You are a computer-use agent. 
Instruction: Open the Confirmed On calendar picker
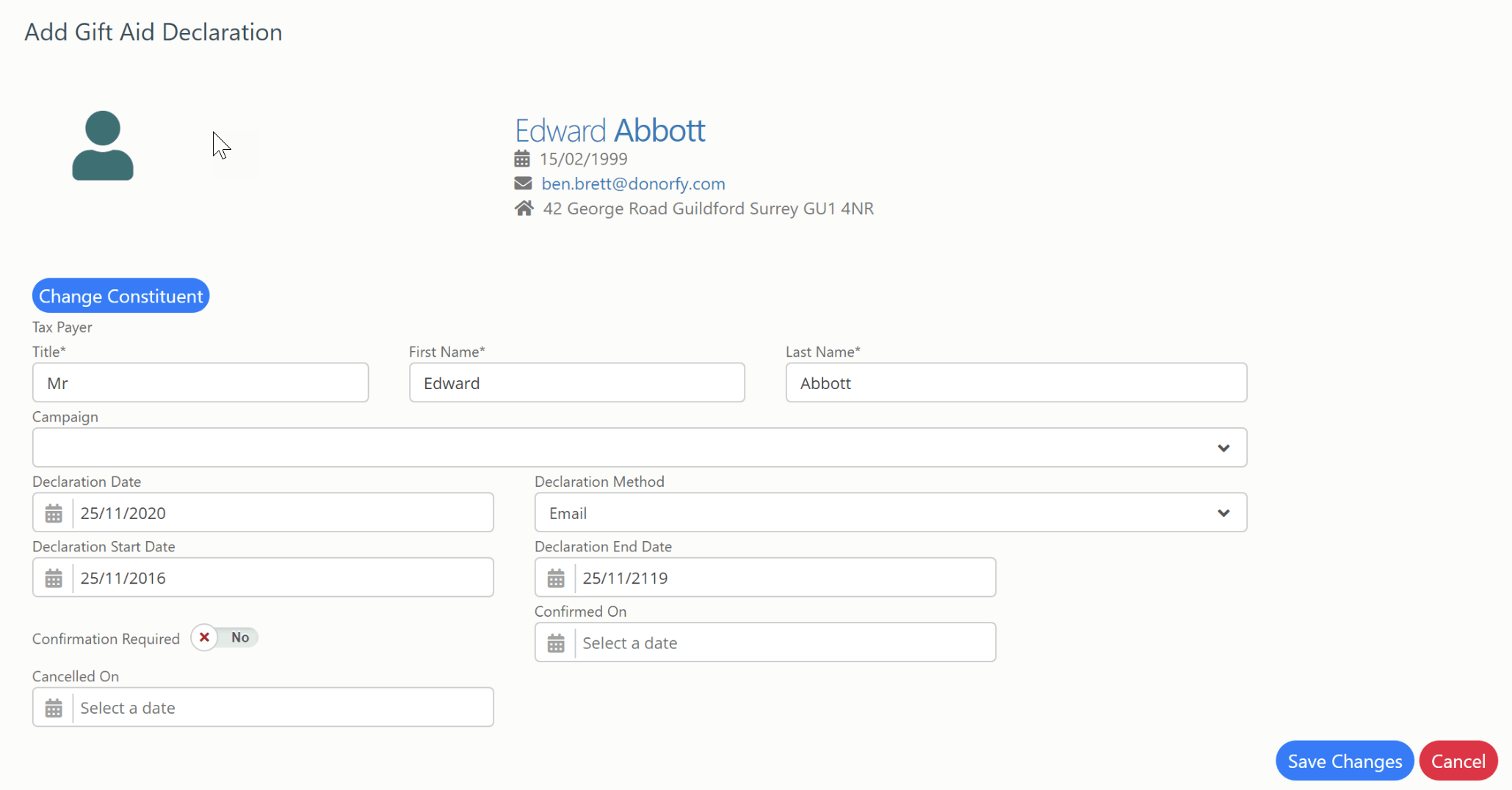(555, 642)
